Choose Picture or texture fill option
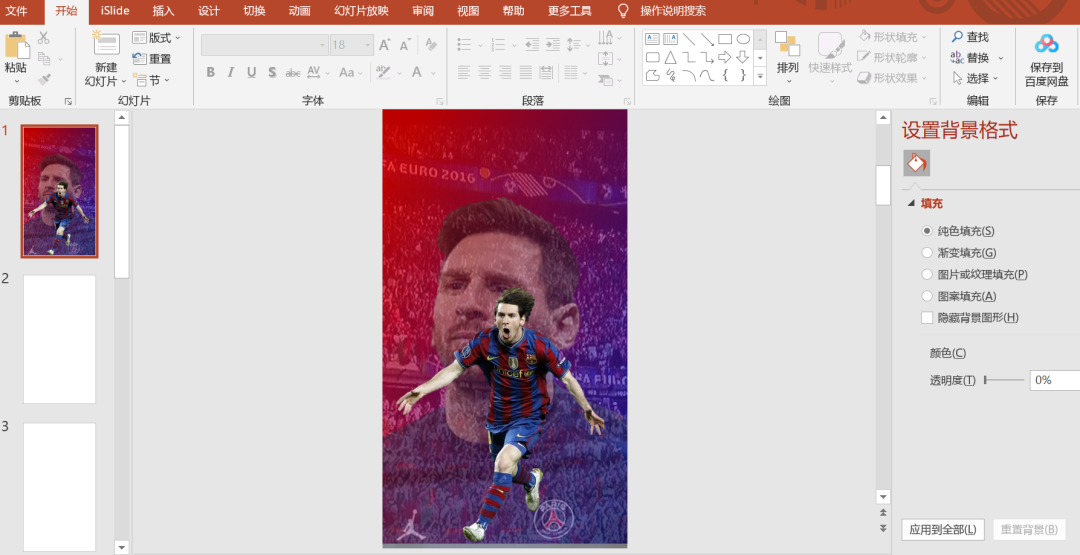 pos(927,274)
